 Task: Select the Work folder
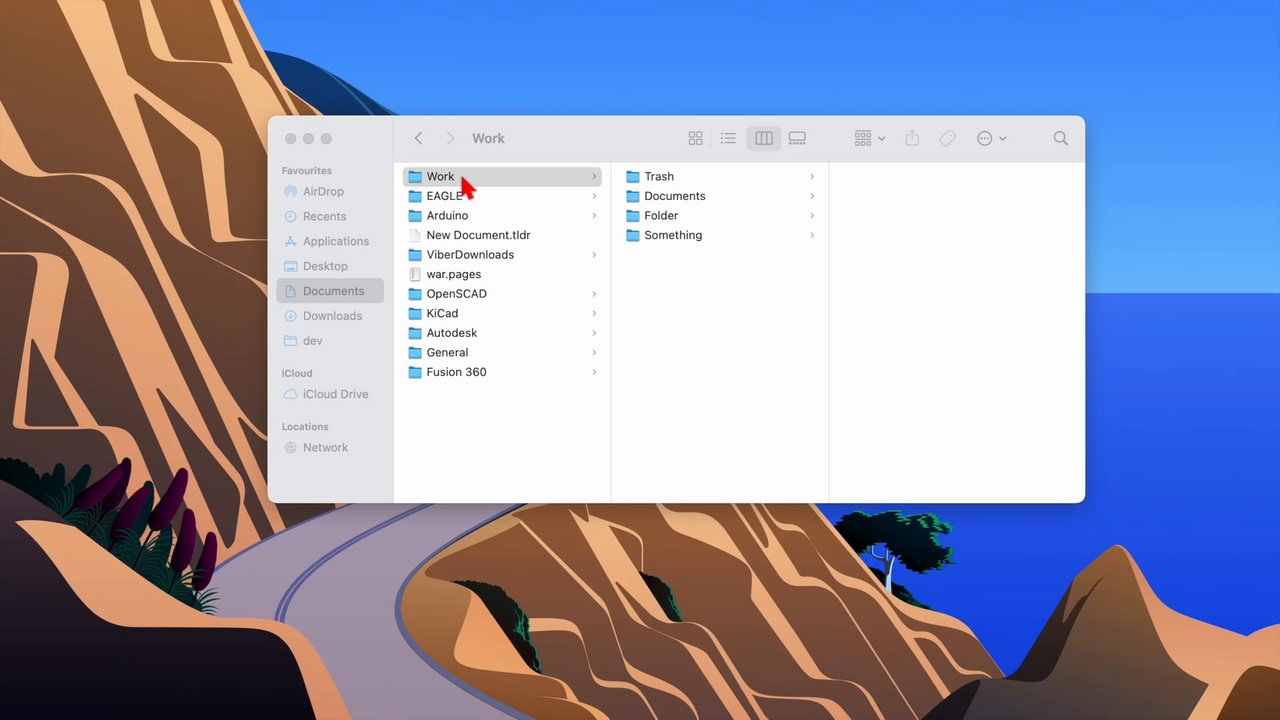[502, 176]
